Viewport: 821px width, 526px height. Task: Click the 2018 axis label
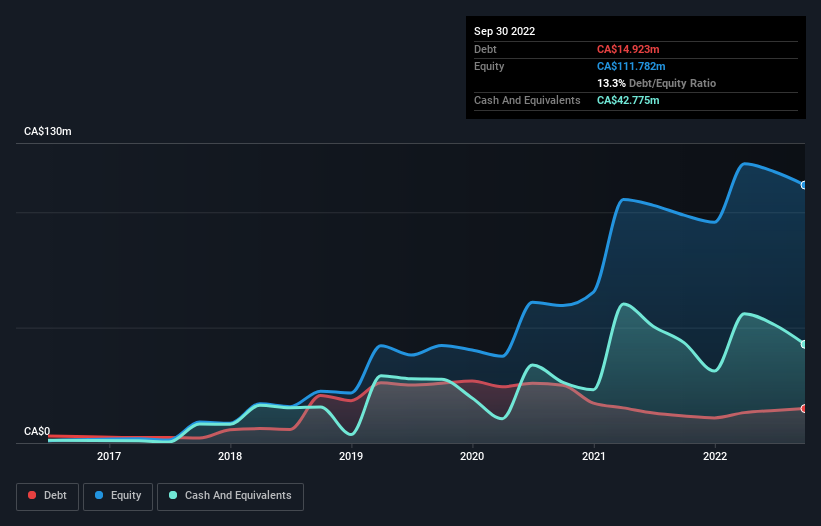tap(230, 456)
